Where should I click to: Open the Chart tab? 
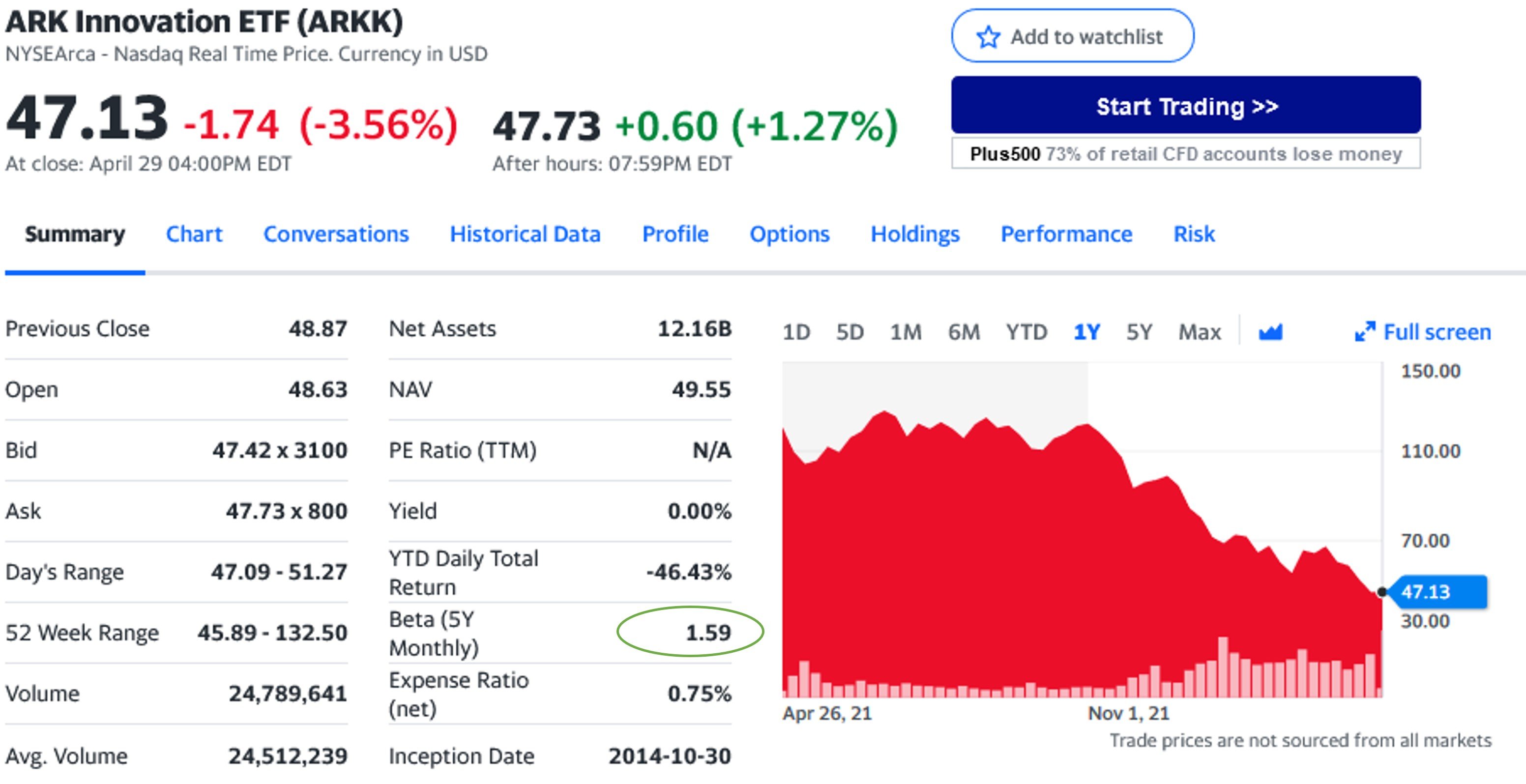(194, 234)
